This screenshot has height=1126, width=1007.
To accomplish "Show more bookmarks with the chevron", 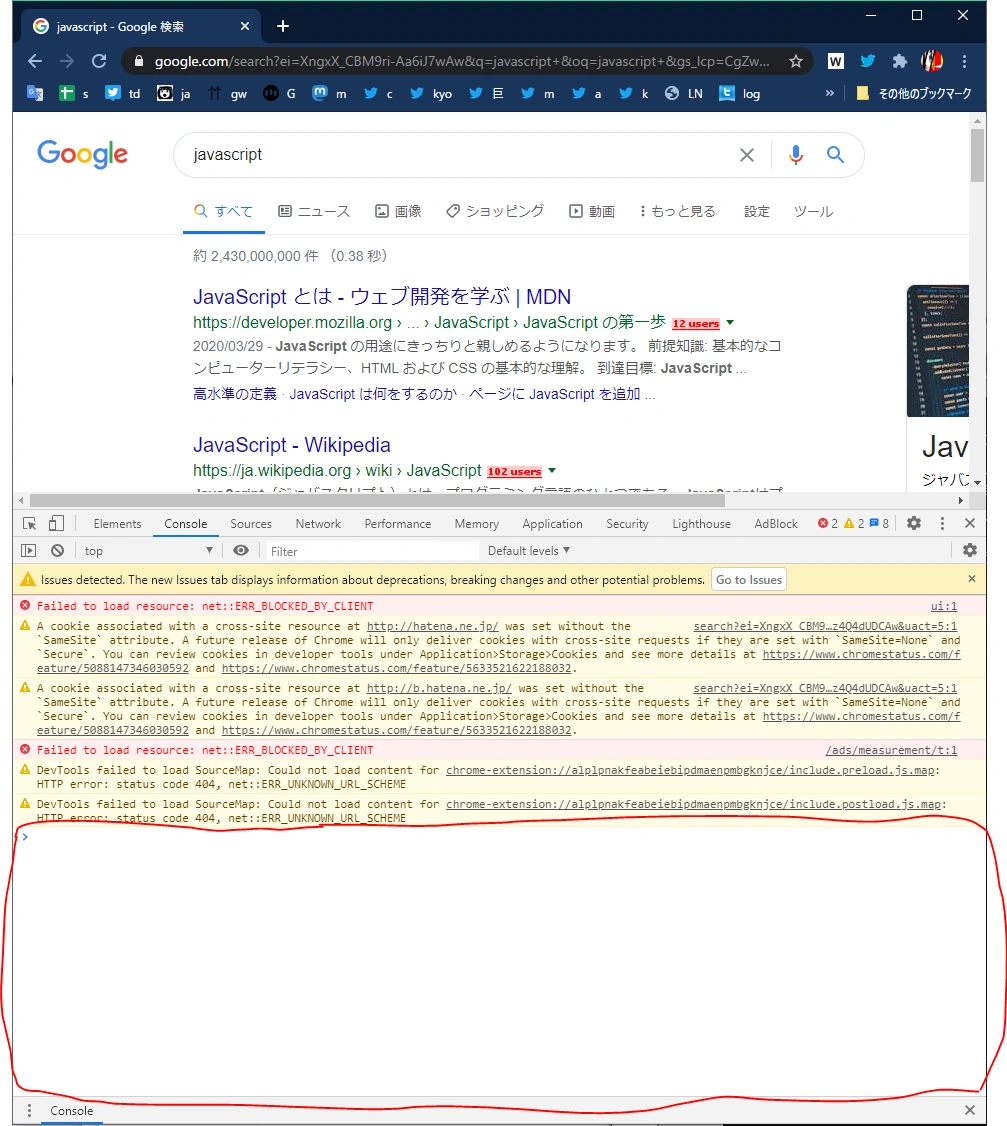I will coord(830,93).
